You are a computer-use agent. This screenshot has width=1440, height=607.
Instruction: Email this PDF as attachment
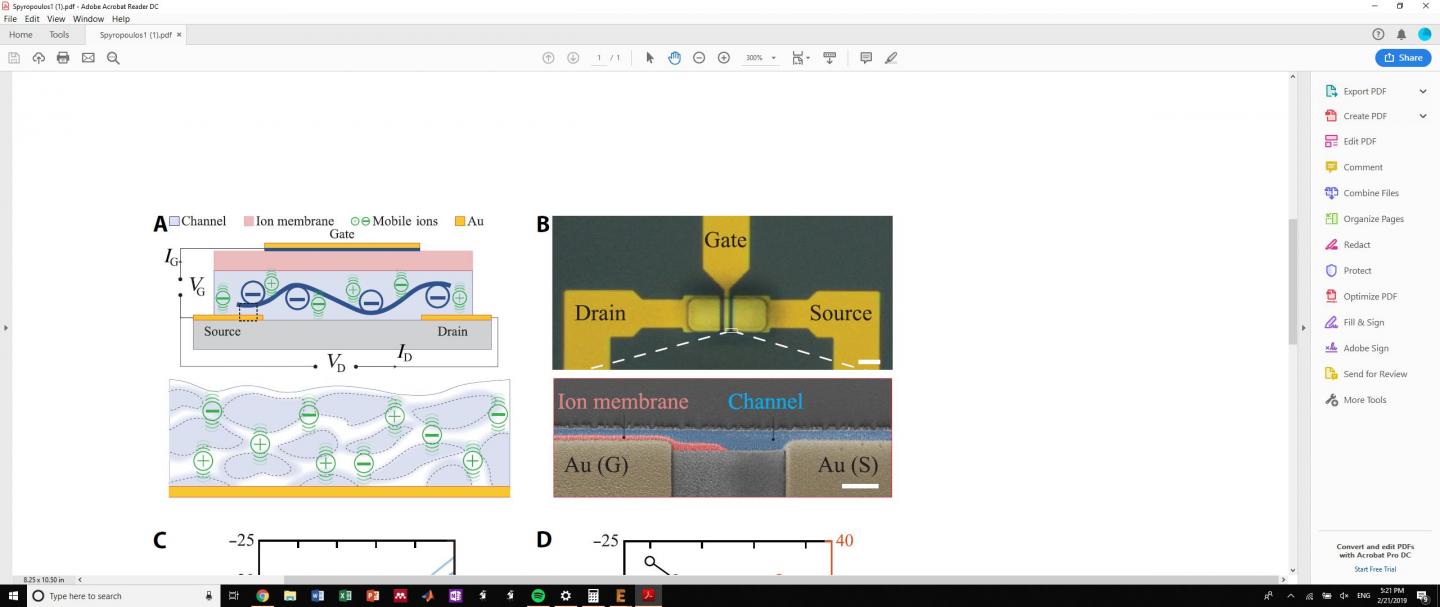[x=88, y=57]
